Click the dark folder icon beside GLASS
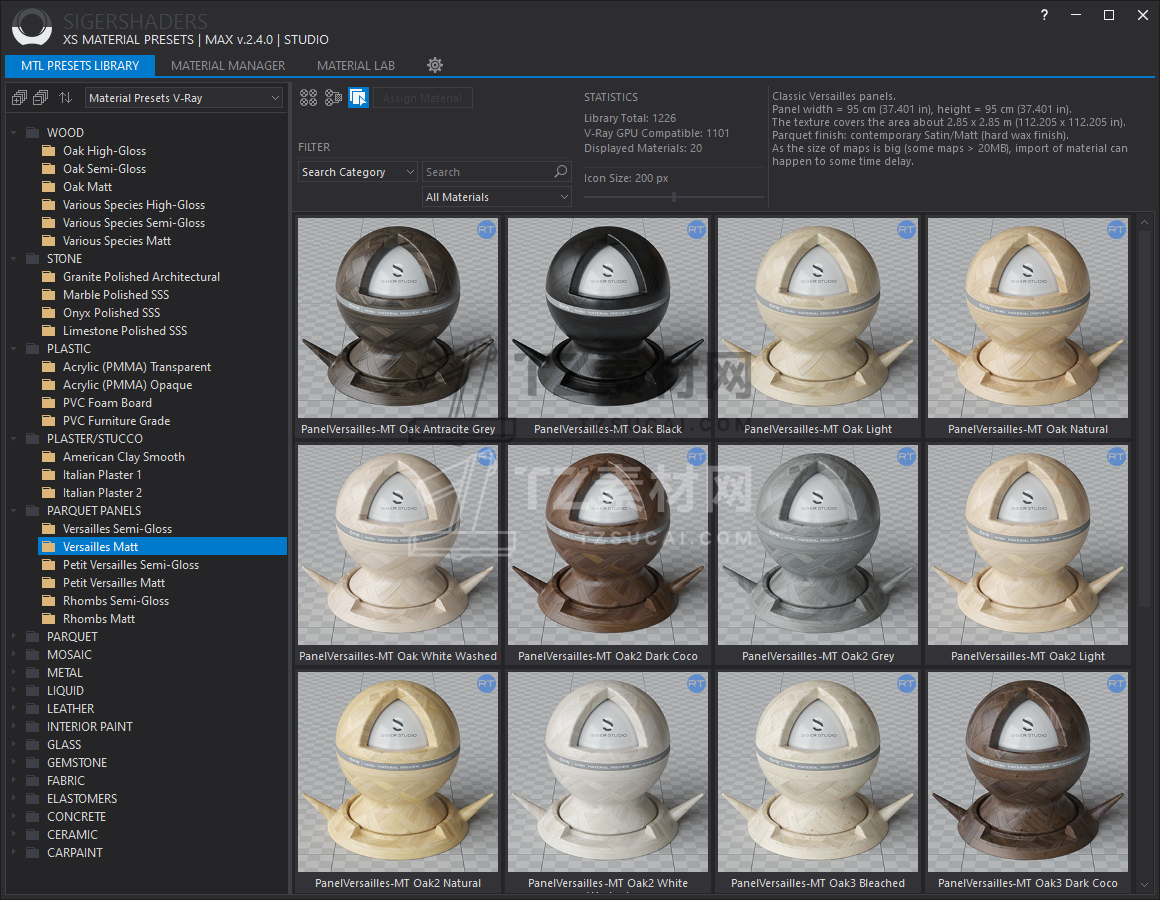 point(33,745)
